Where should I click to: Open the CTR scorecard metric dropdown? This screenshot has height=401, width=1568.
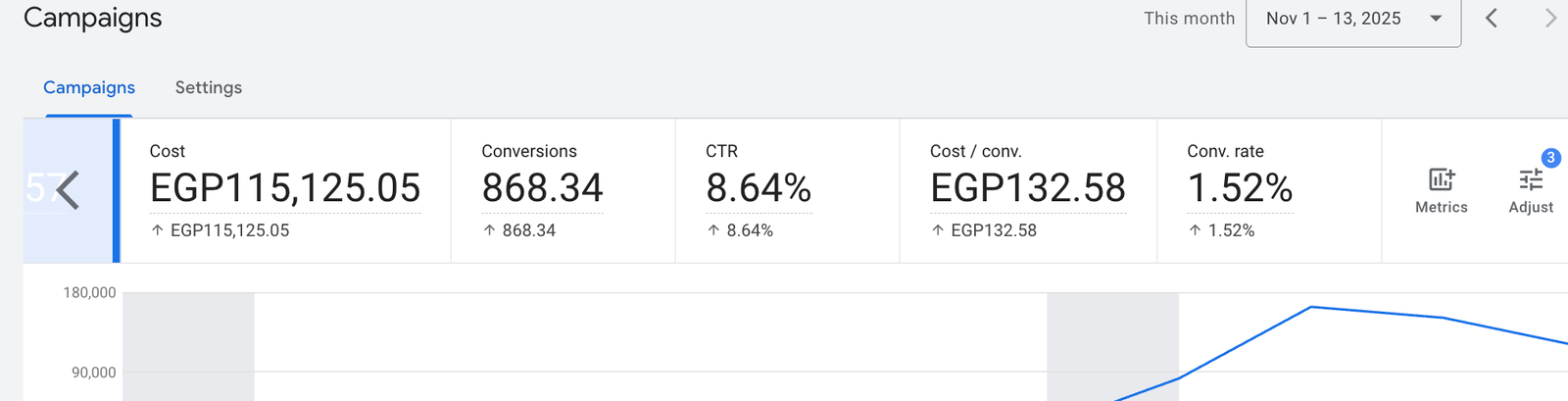722,151
